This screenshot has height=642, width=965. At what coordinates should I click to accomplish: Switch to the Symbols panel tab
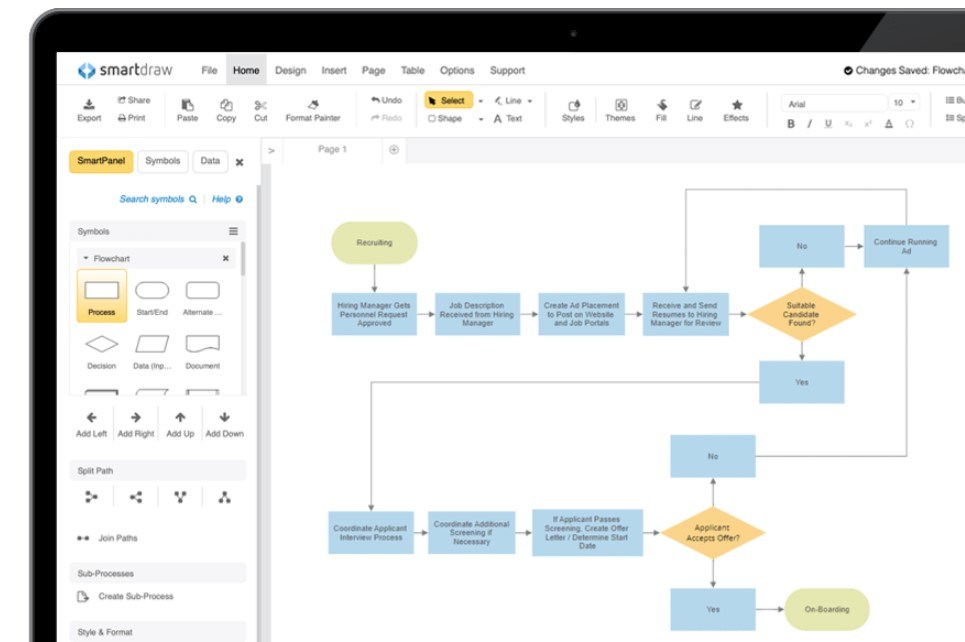(162, 161)
